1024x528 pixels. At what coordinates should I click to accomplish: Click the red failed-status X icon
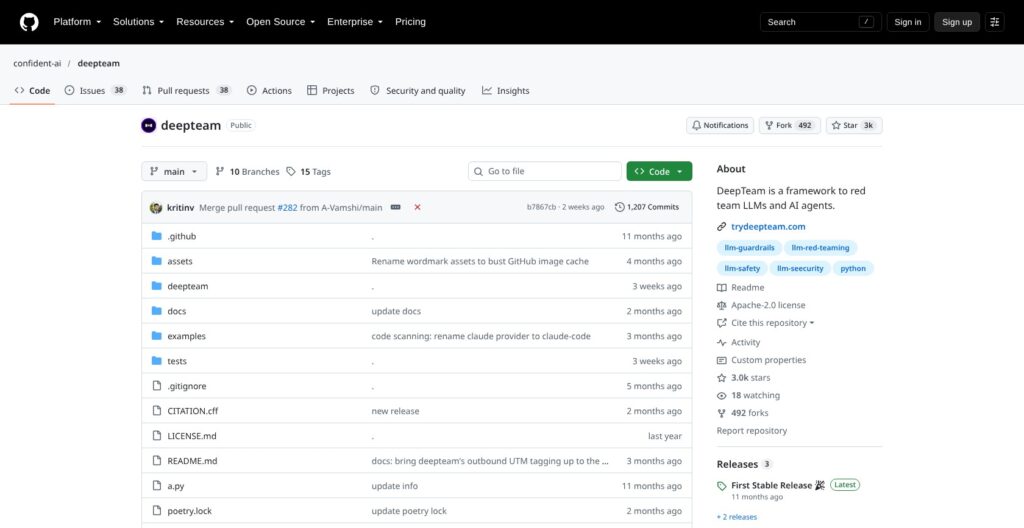(x=417, y=207)
